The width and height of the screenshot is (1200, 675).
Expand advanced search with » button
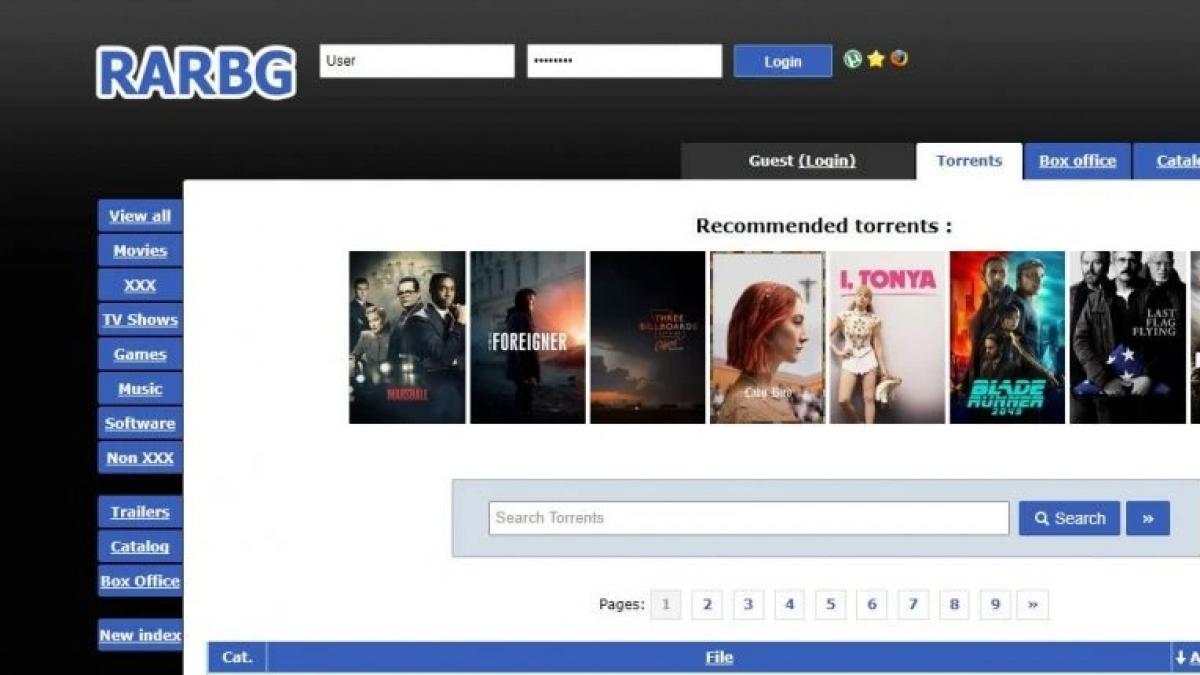coord(1147,518)
